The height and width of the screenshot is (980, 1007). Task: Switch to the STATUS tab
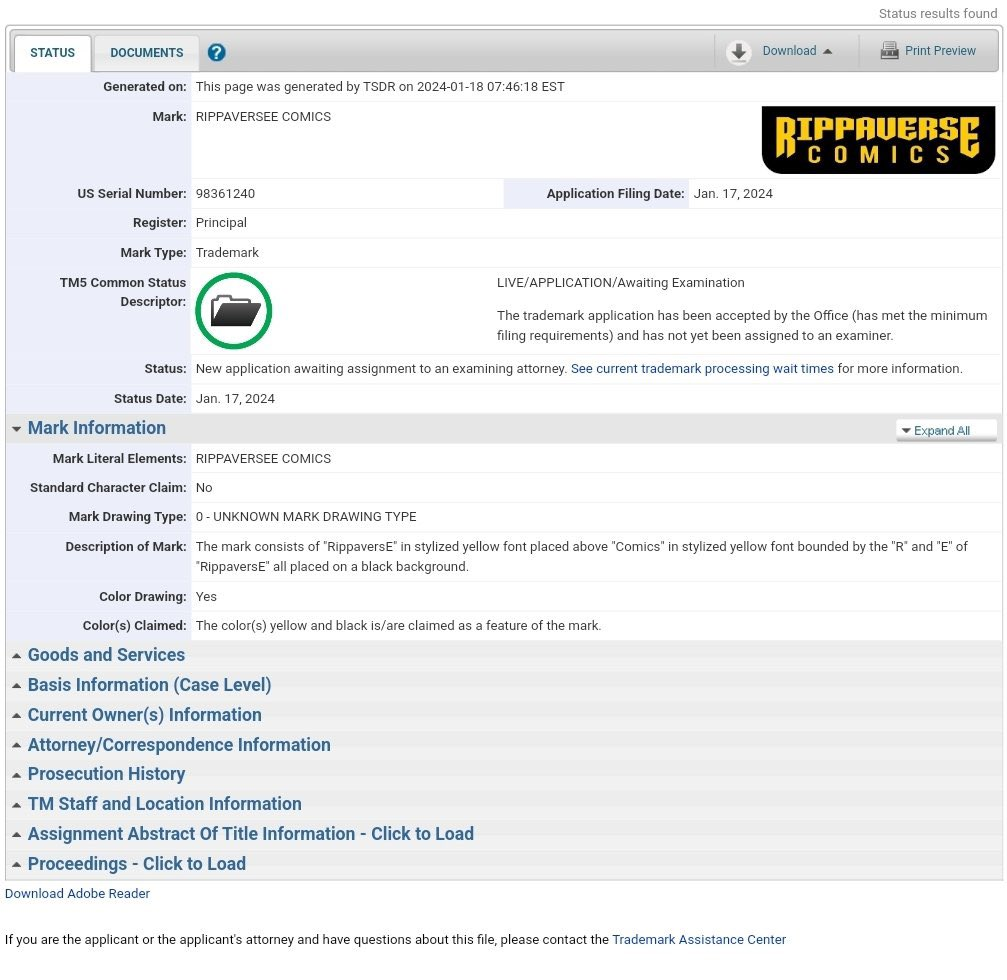click(52, 53)
